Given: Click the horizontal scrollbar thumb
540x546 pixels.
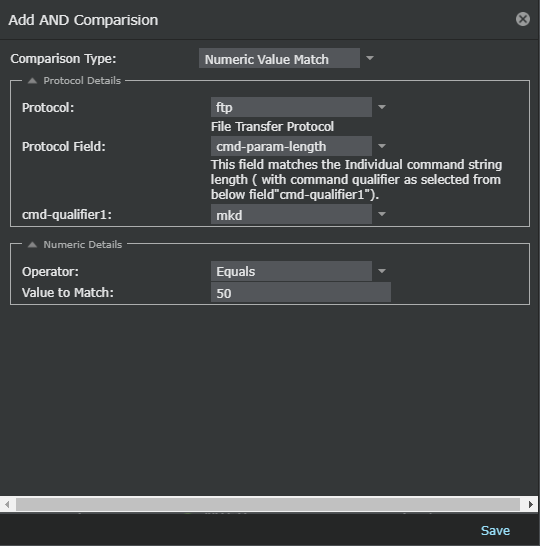Looking at the screenshot, I should click(x=268, y=504).
